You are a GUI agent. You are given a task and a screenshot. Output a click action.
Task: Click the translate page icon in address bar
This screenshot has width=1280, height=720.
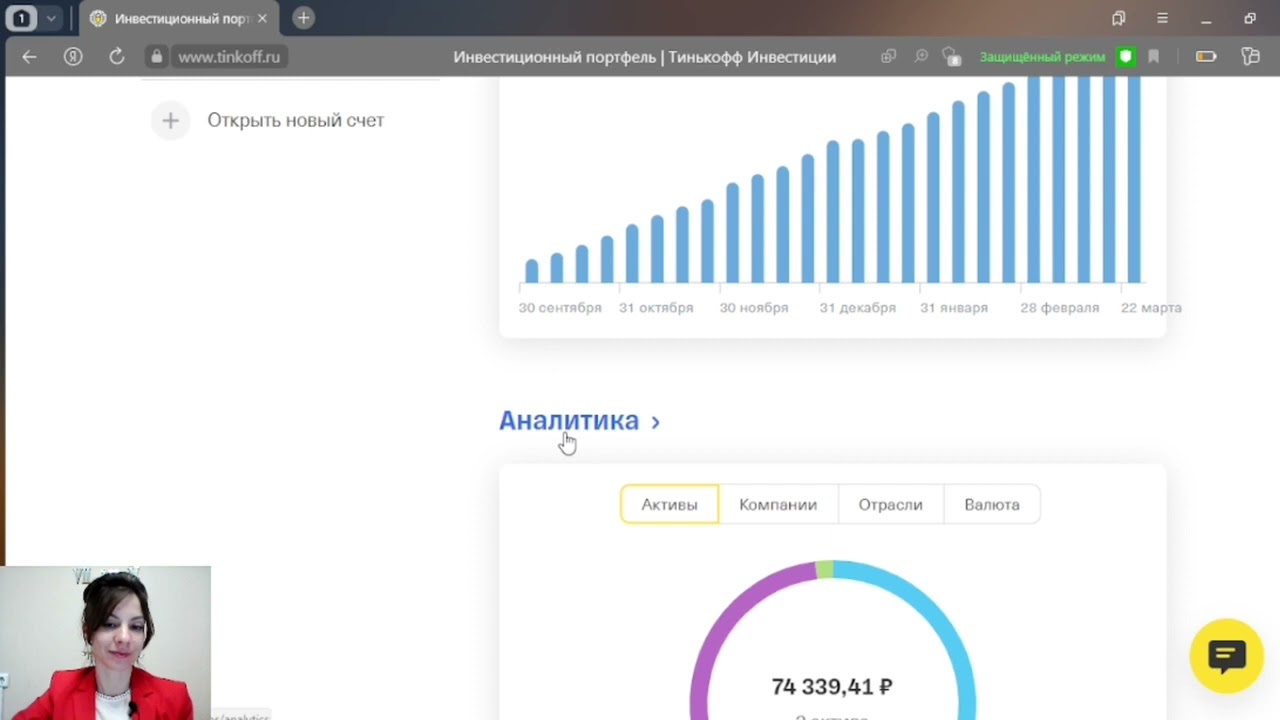pos(888,57)
